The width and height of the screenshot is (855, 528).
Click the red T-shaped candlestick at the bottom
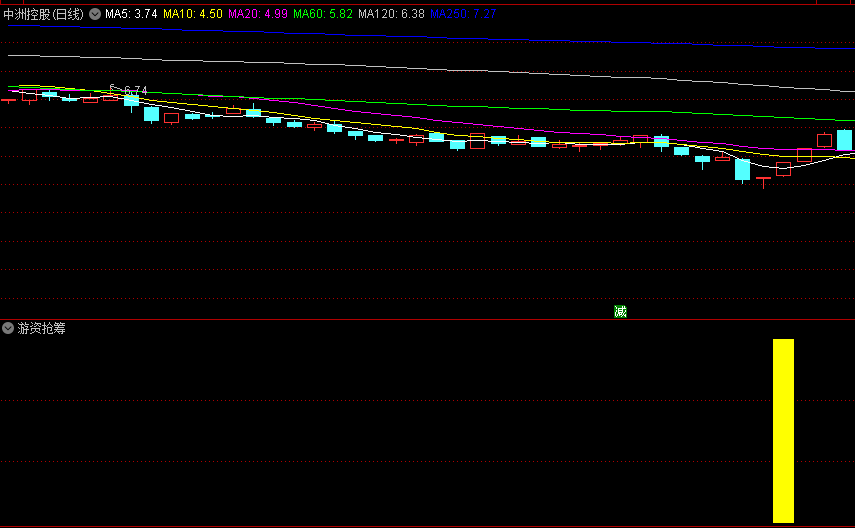point(764,181)
